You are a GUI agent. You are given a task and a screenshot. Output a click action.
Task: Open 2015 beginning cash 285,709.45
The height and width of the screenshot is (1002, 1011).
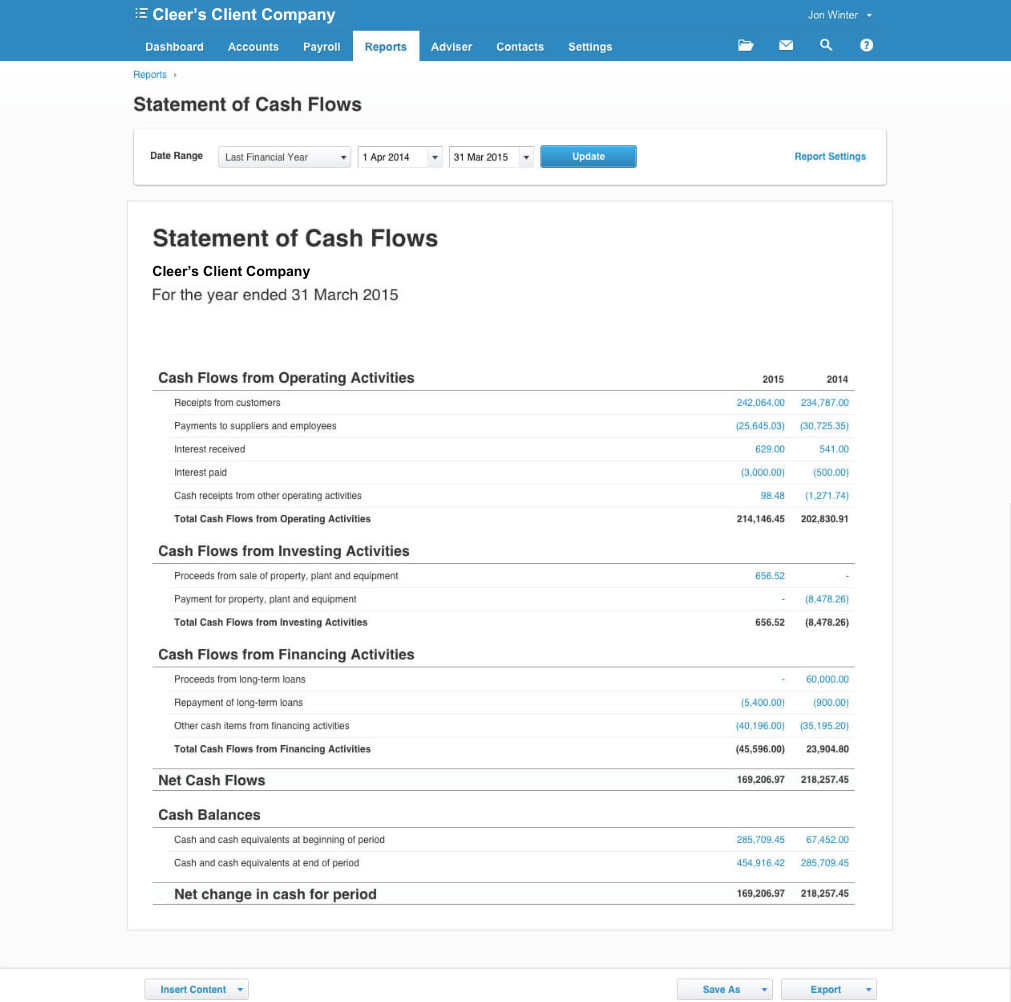(760, 840)
